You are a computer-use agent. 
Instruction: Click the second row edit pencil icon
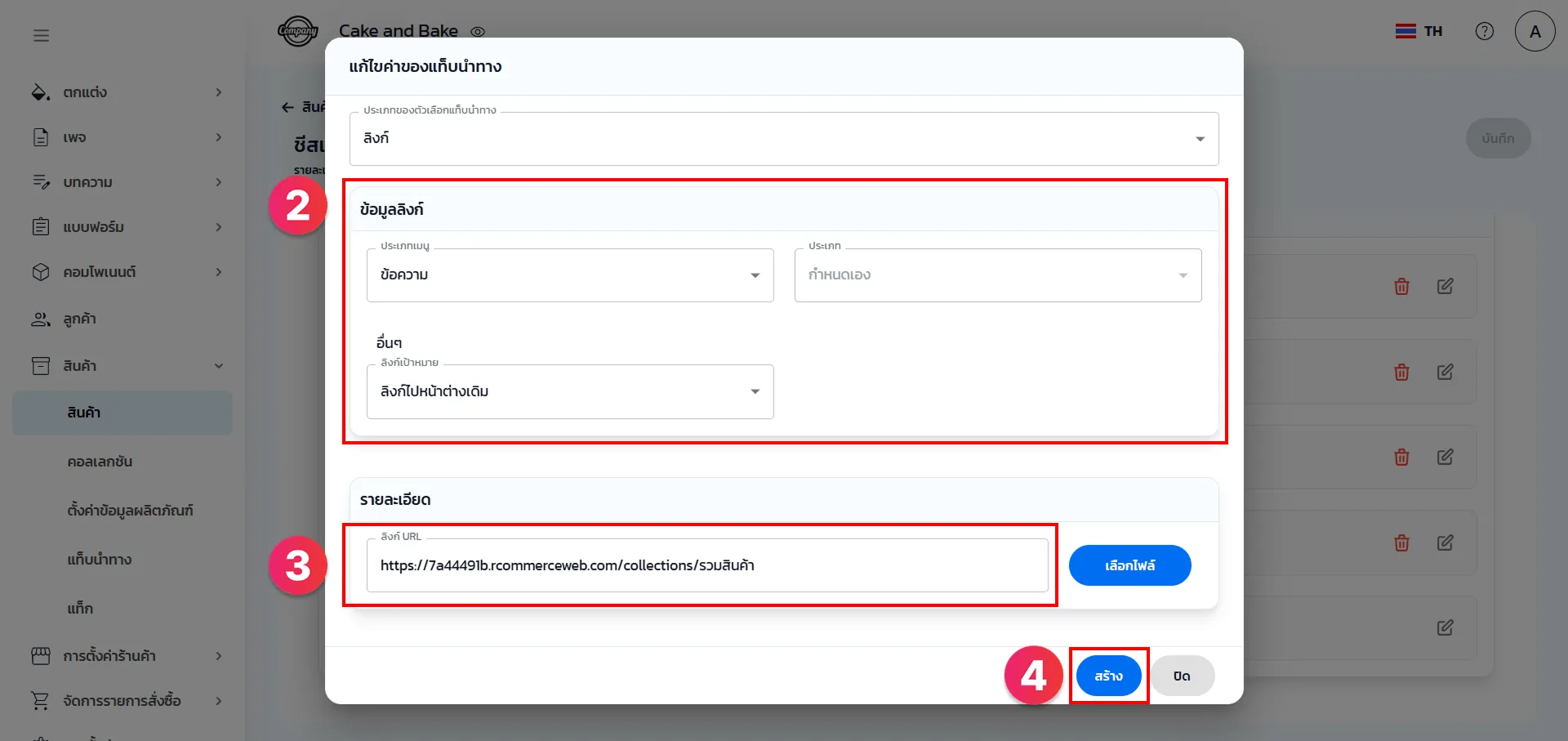click(x=1445, y=372)
